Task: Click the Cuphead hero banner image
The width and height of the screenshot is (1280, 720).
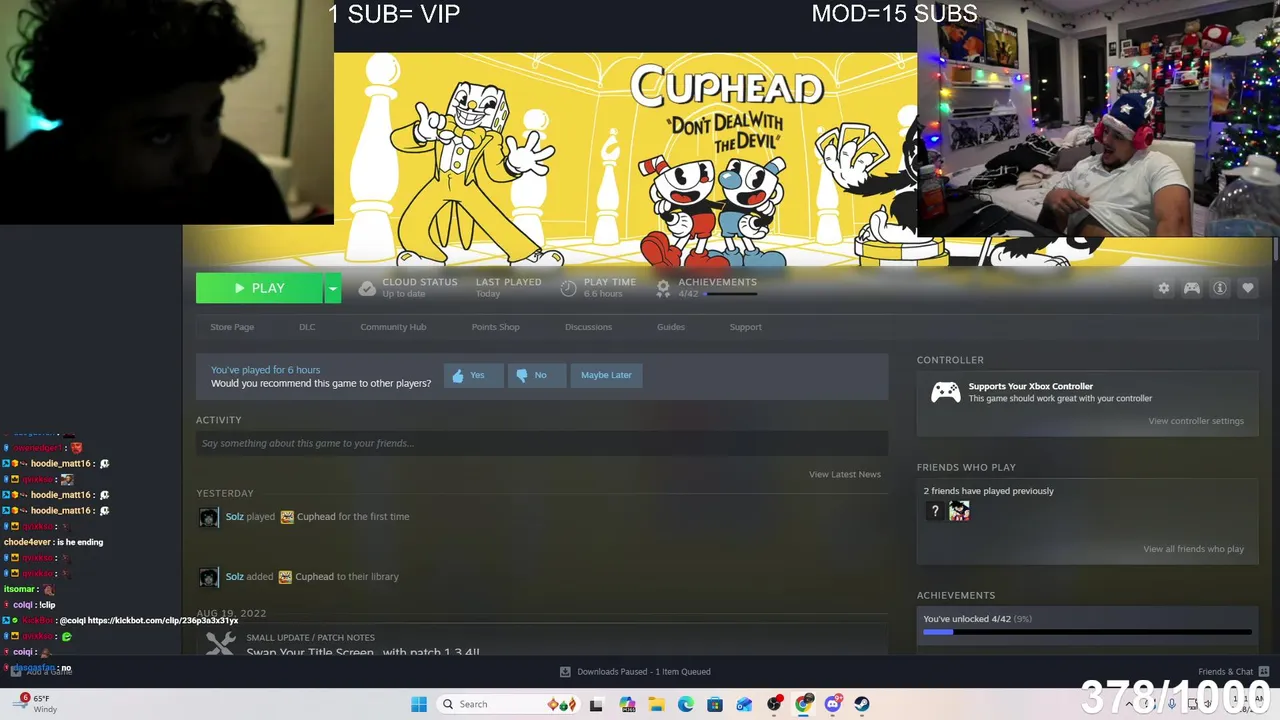Action: tap(625, 158)
